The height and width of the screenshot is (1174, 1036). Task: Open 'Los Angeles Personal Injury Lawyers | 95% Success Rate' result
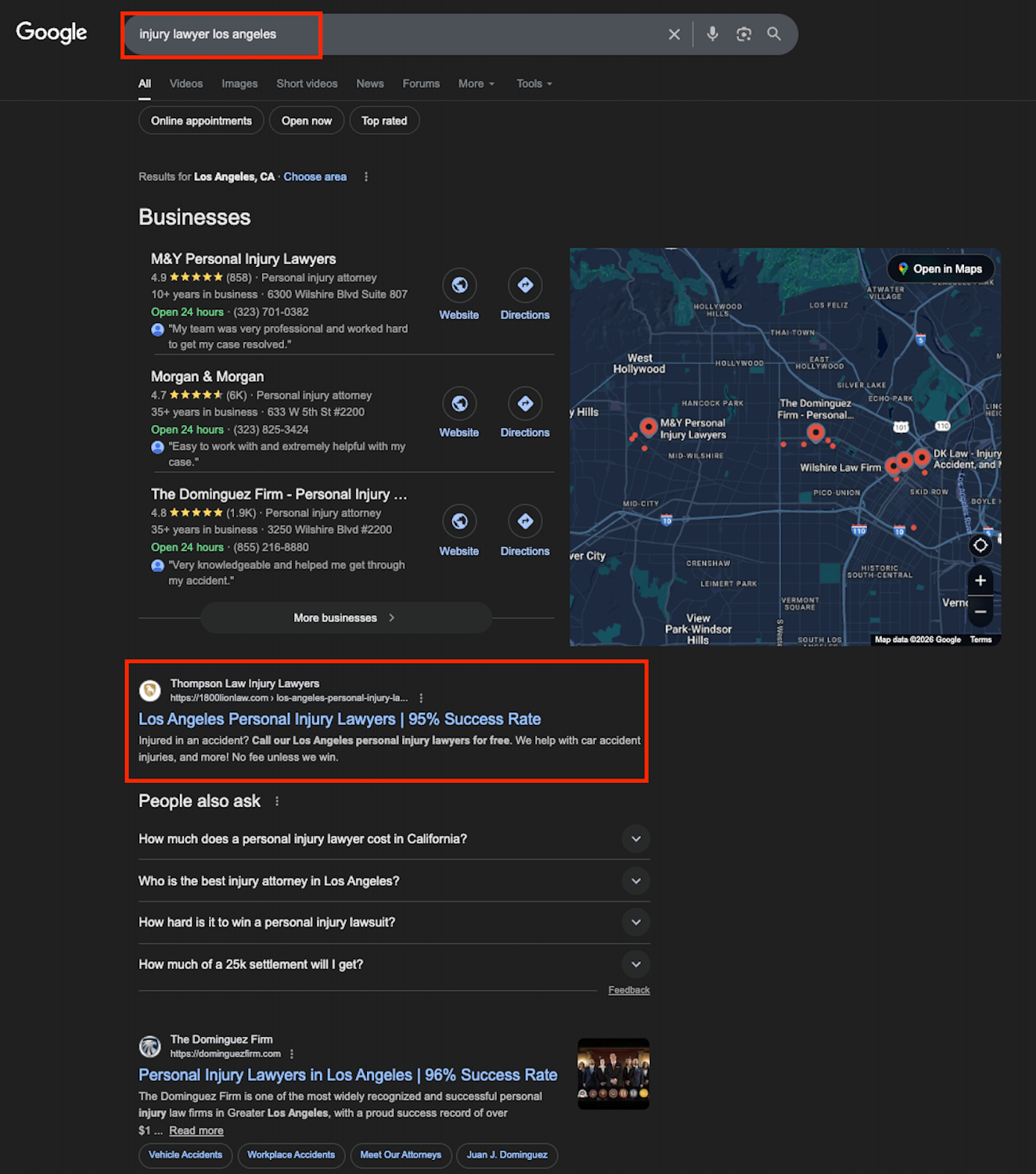pos(340,719)
